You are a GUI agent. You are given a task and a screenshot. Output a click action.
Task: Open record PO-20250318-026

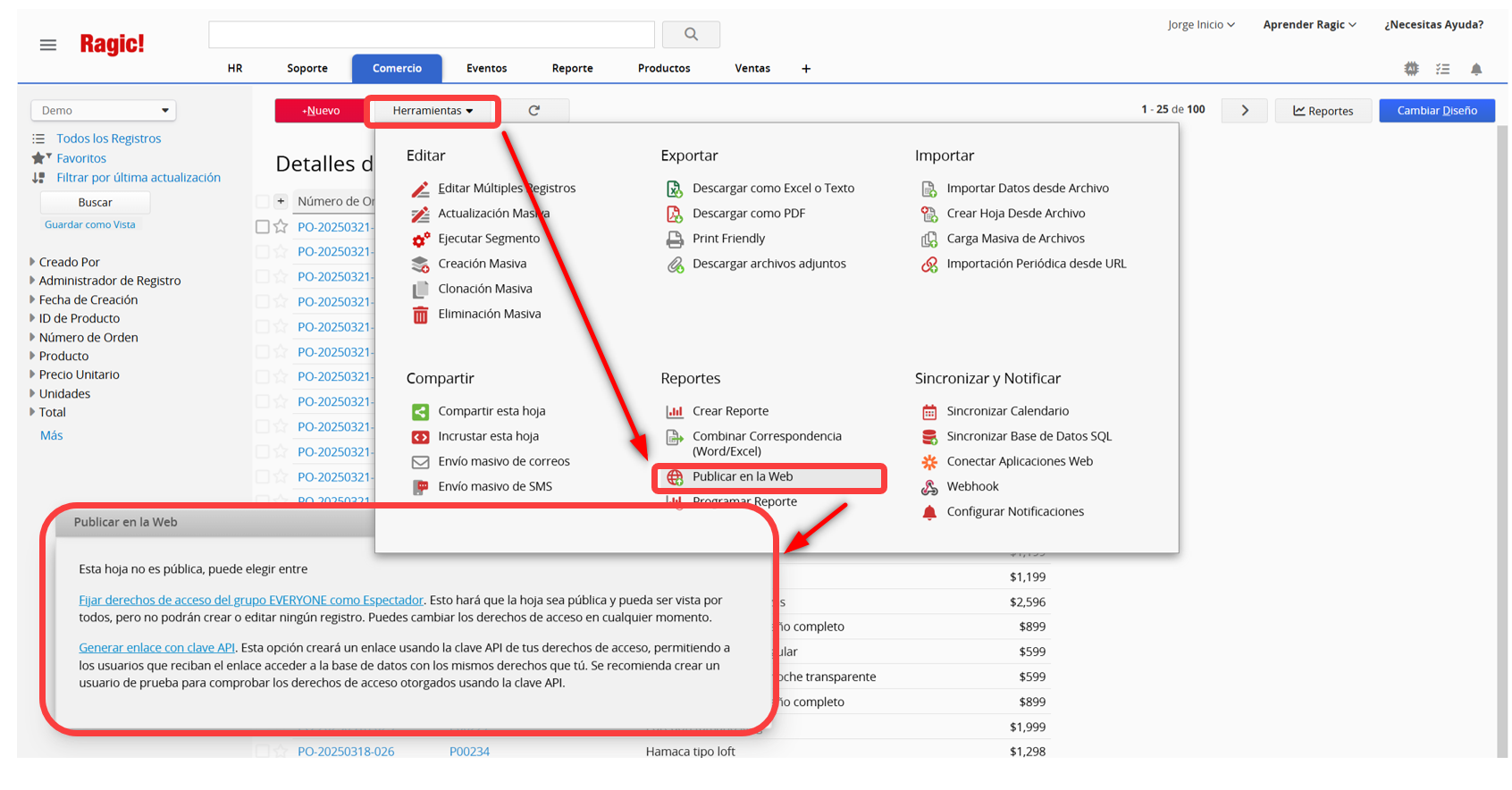tap(346, 752)
